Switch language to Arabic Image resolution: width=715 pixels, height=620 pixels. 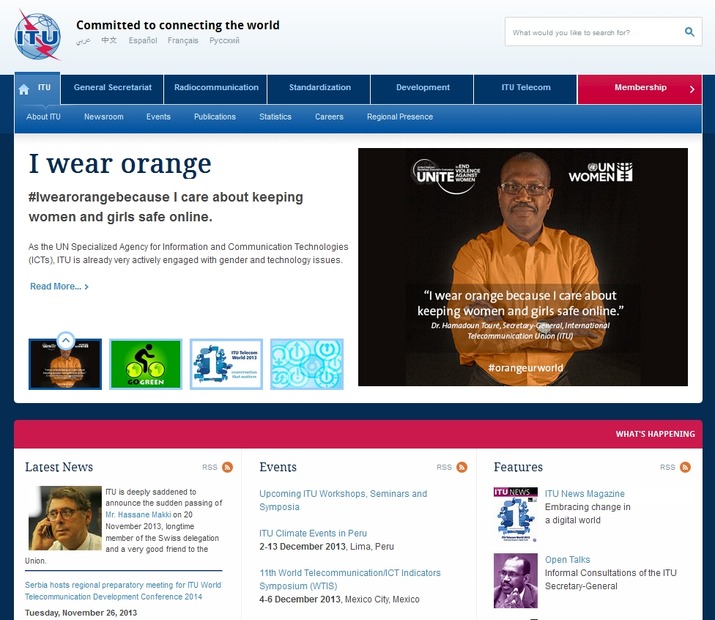(83, 41)
